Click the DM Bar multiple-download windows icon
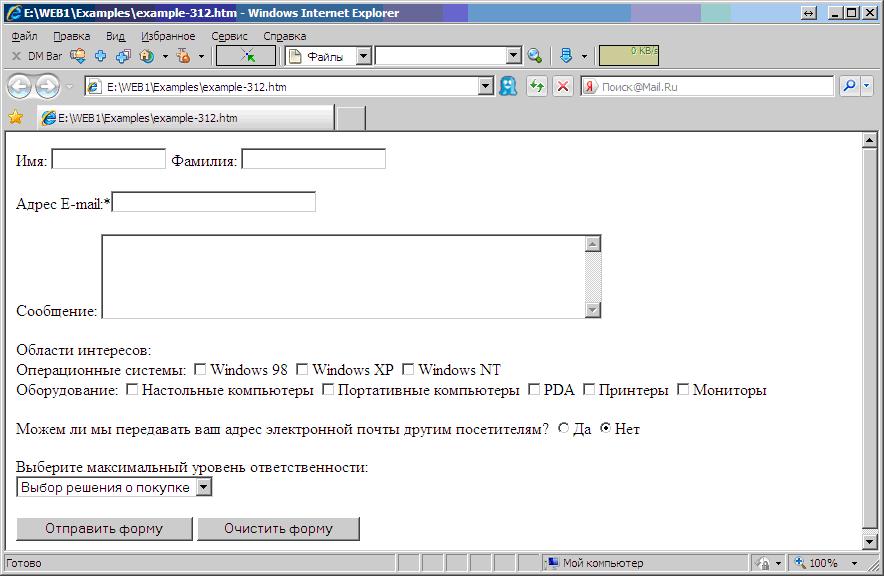This screenshot has width=884, height=576. point(123,56)
